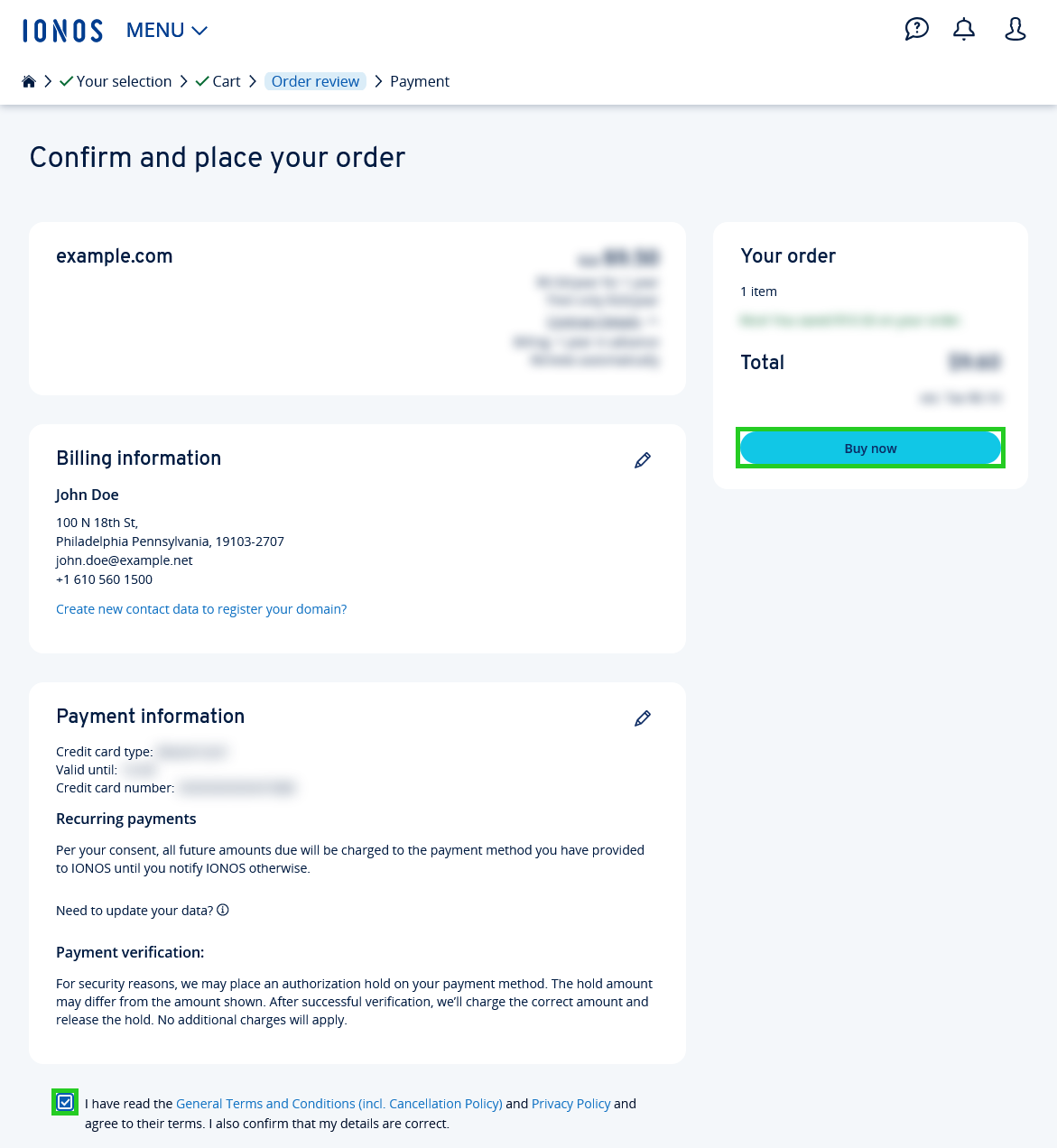Viewport: 1057px width, 1148px height.
Task: Click the blurred discount text in Your order
Action: pyautogui.click(x=849, y=320)
